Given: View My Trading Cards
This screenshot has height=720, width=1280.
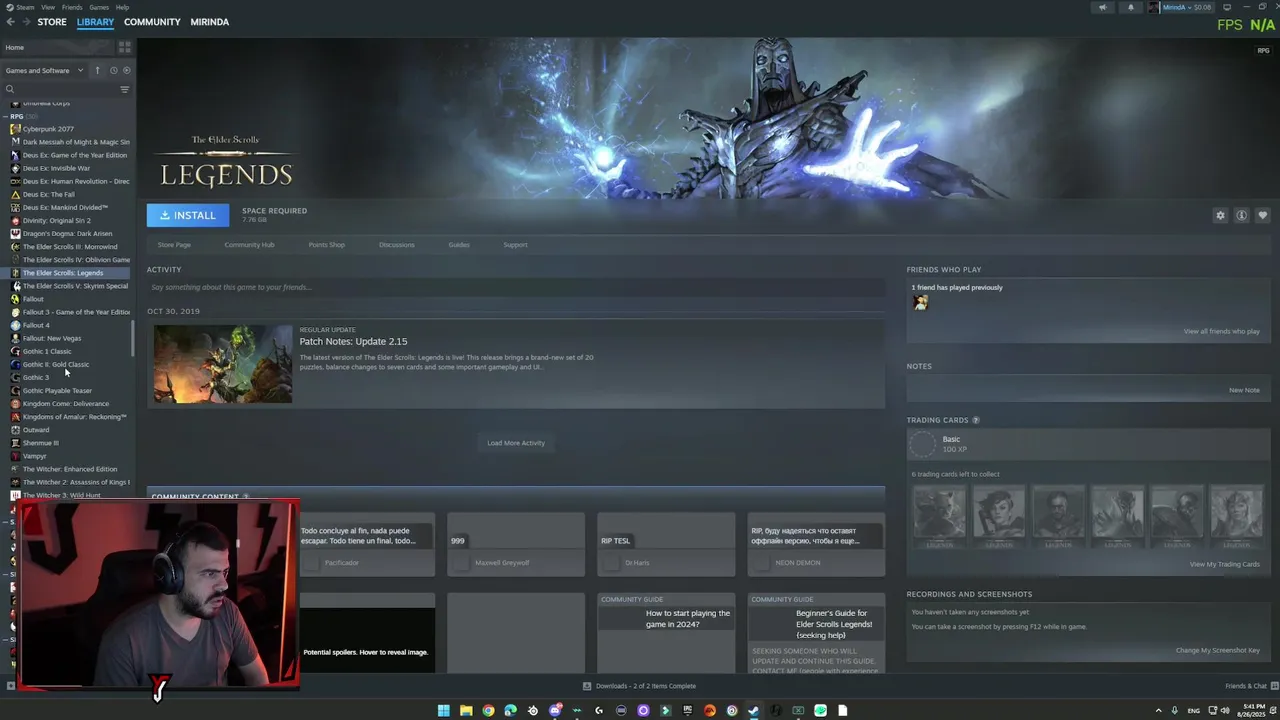Looking at the screenshot, I should (1224, 564).
